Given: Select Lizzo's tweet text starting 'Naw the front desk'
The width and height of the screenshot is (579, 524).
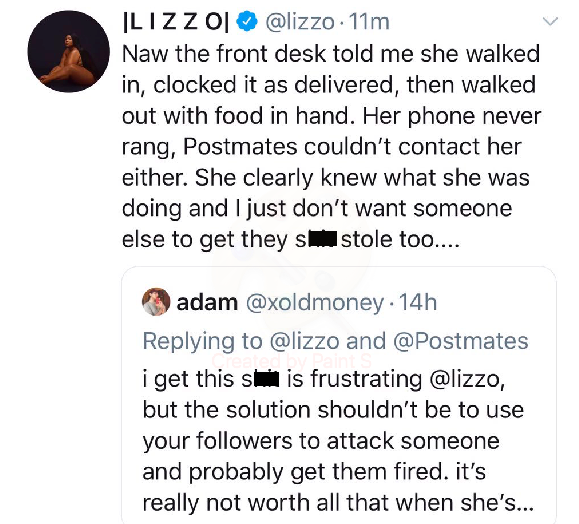Looking at the screenshot, I should pos(331,147).
